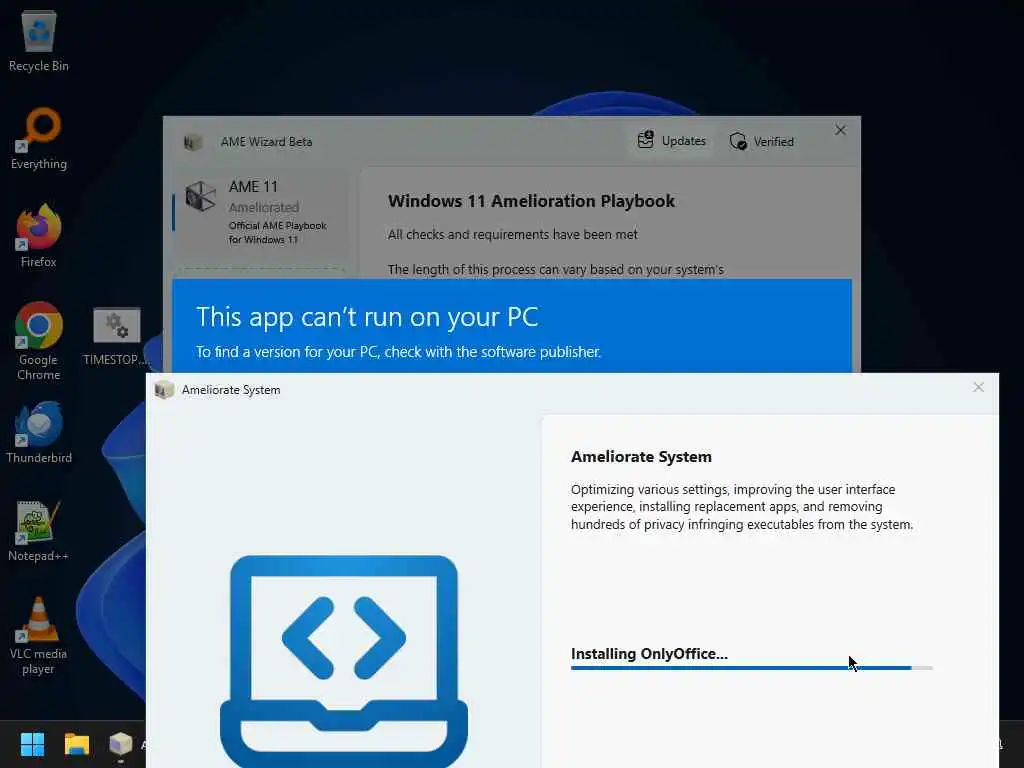Click the Installing OnlyOffice progress bar

[x=752, y=668]
